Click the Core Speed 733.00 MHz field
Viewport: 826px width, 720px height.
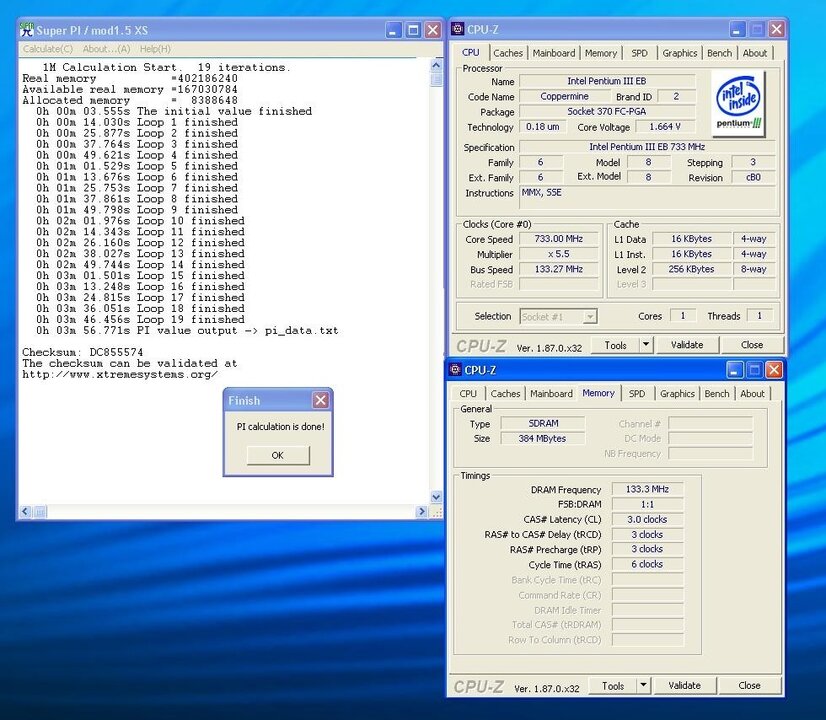(x=559, y=239)
